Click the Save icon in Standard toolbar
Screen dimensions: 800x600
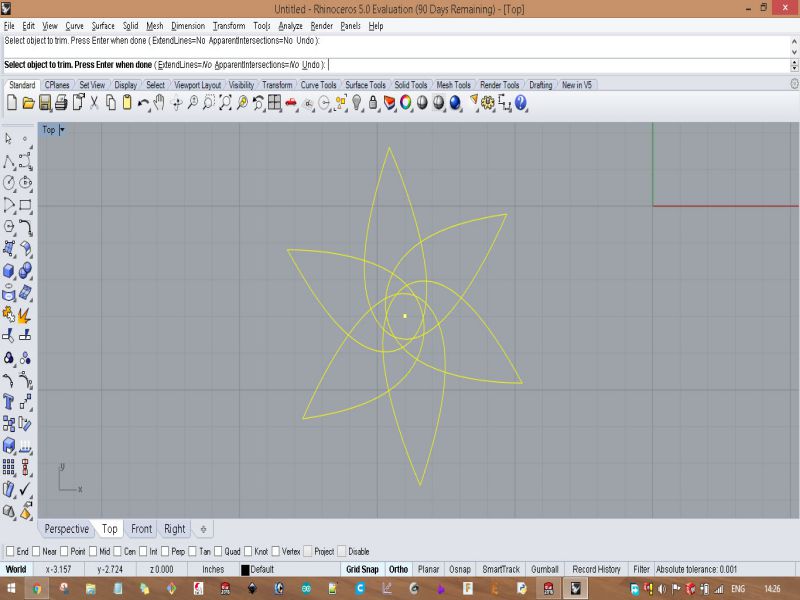[45, 102]
